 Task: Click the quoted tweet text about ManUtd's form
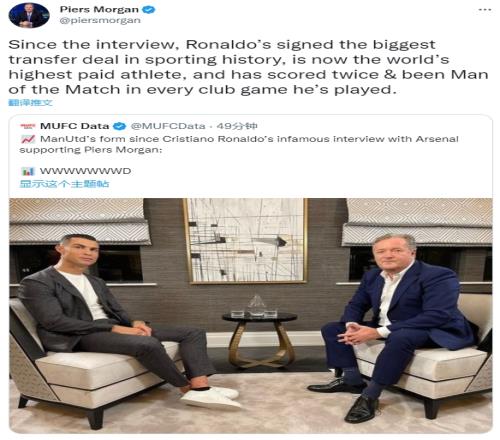click(x=239, y=144)
